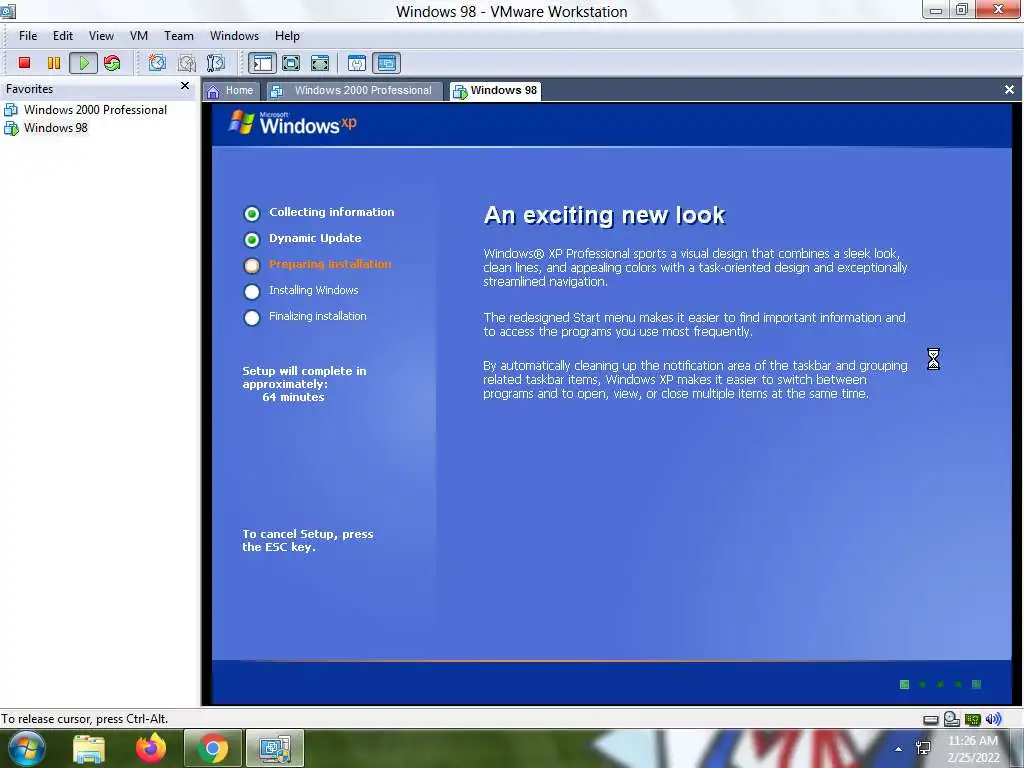Click the Windows XP logo in setup
This screenshot has height=768, width=1024.
coord(293,123)
